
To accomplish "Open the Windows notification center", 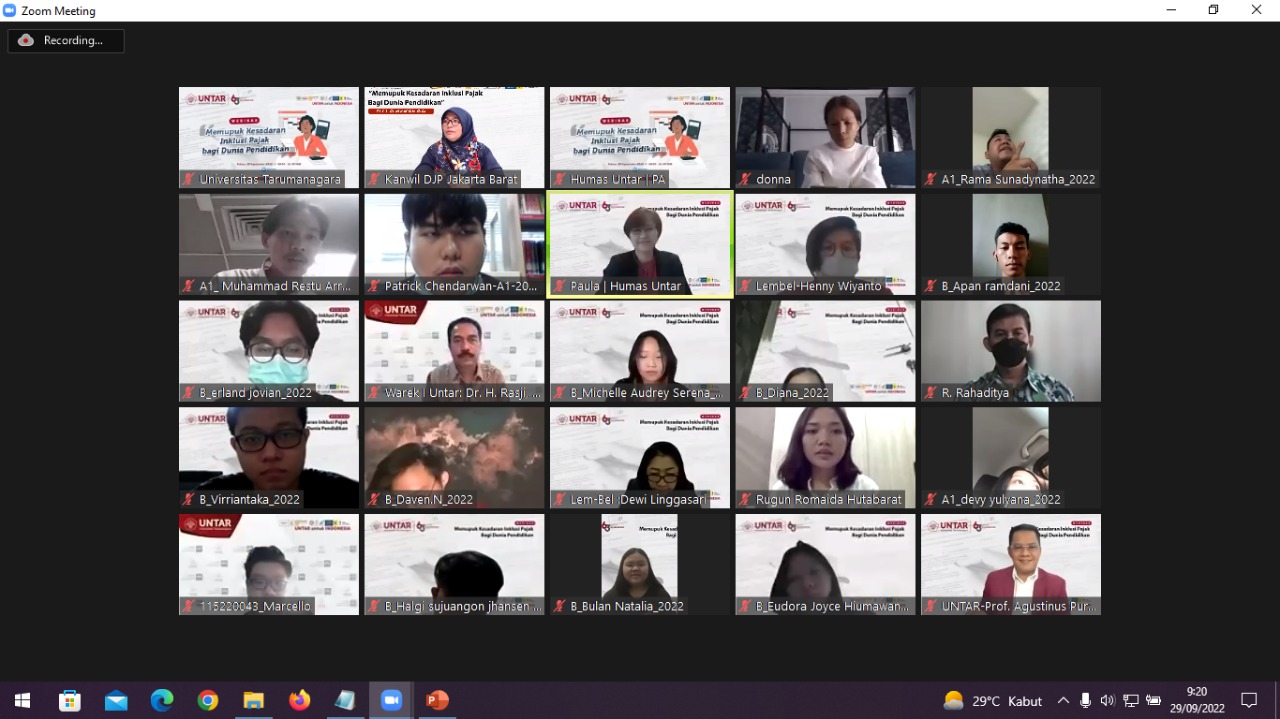I will tap(1249, 700).
